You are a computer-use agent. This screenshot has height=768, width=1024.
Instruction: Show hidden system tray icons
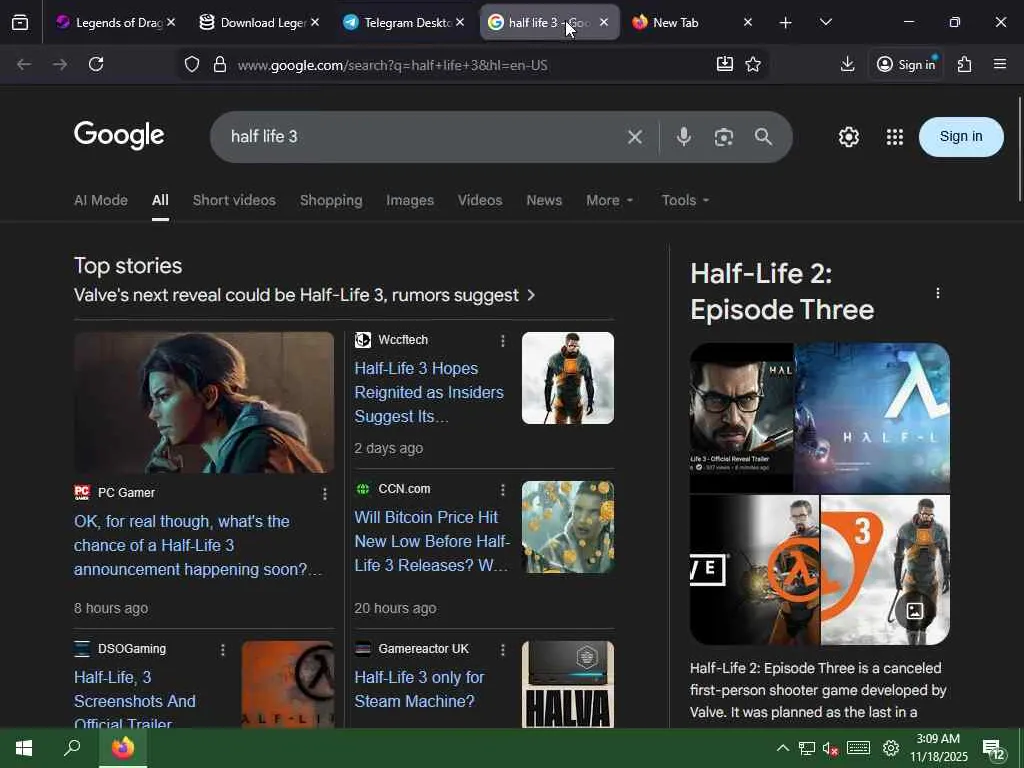pyautogui.click(x=782, y=748)
